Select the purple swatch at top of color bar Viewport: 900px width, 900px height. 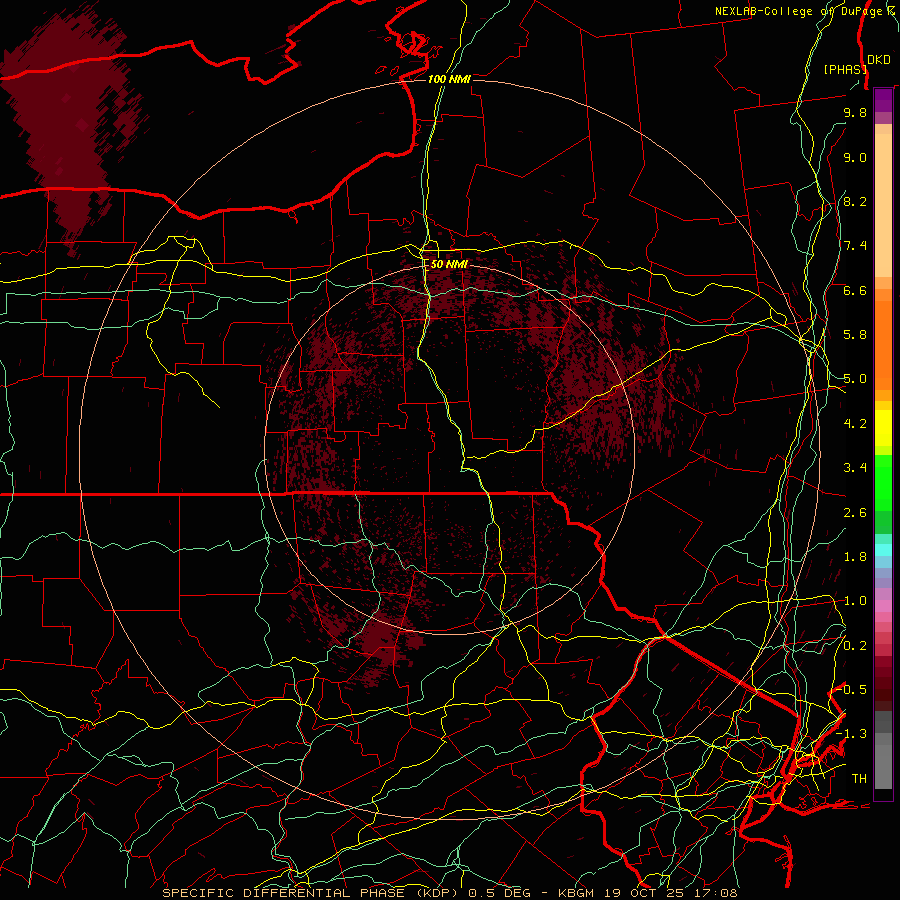coord(883,100)
